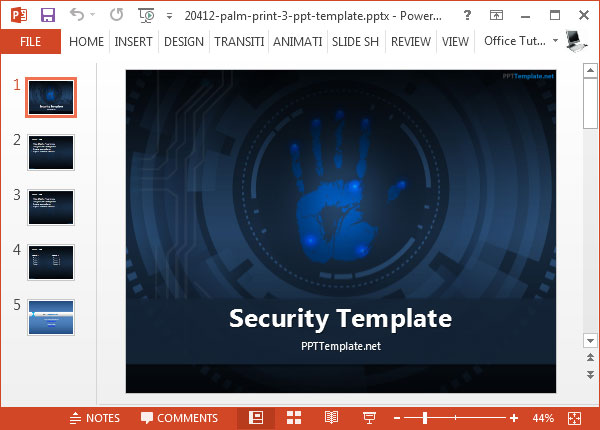Click the Security Template title text

pyautogui.click(x=340, y=319)
